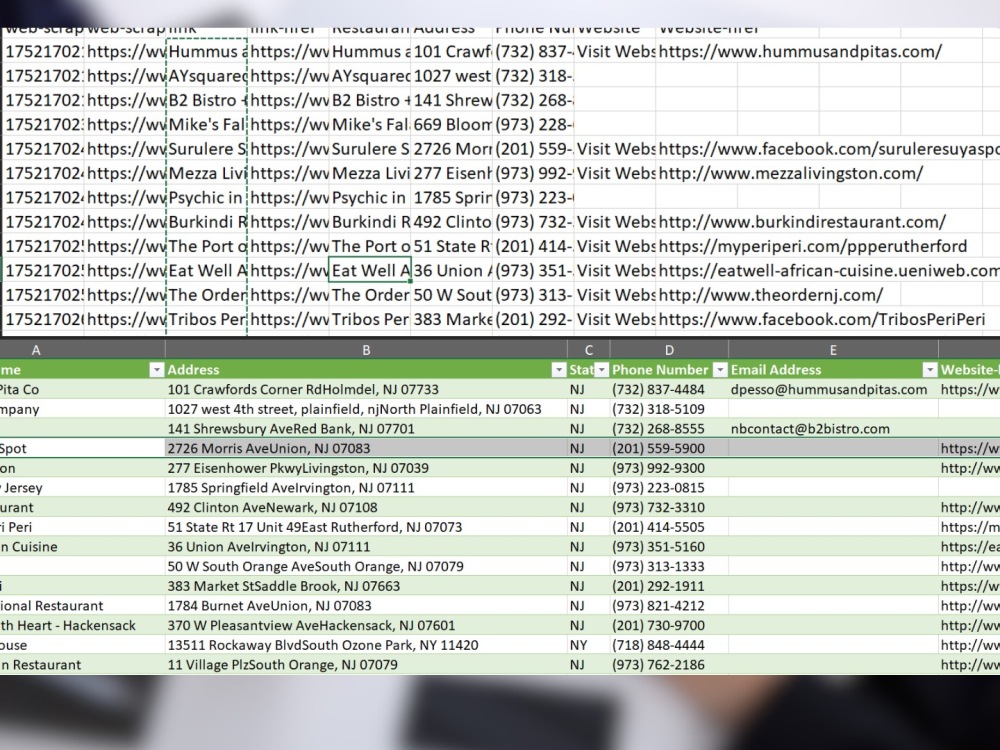Image resolution: width=1000 pixels, height=750 pixels.
Task: Select phone number (973) 992-9300
Action: pos(669,468)
